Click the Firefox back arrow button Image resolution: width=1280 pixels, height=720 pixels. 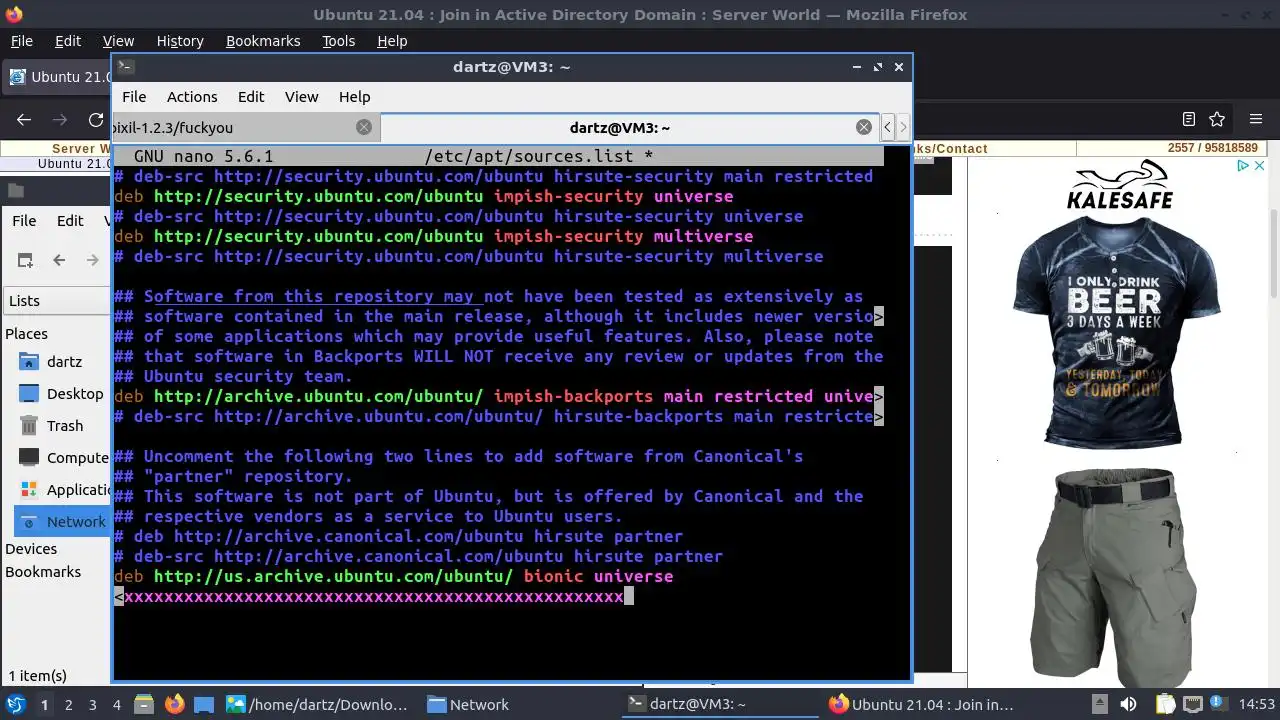24,119
